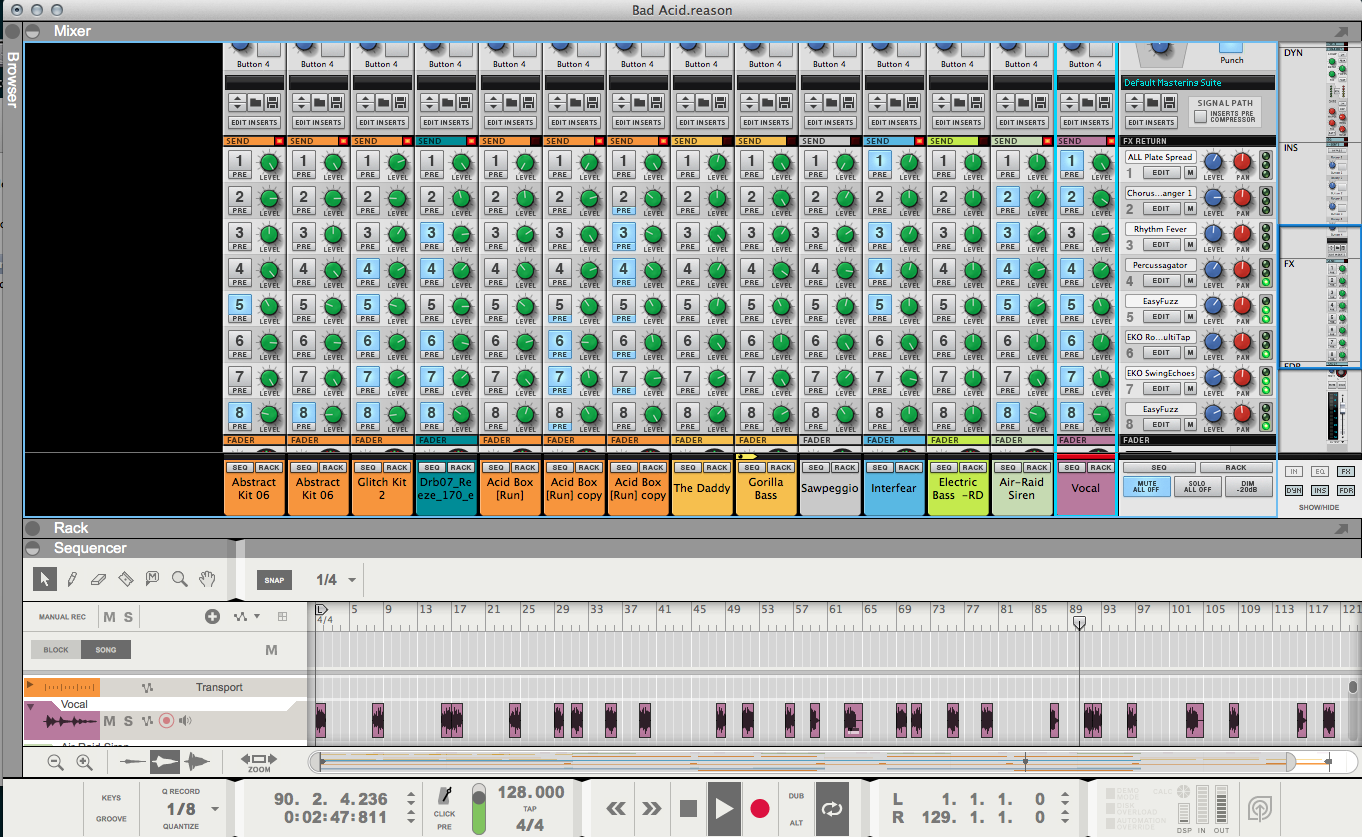This screenshot has width=1362, height=837.
Task: Select the Razor tool
Action: (125, 579)
